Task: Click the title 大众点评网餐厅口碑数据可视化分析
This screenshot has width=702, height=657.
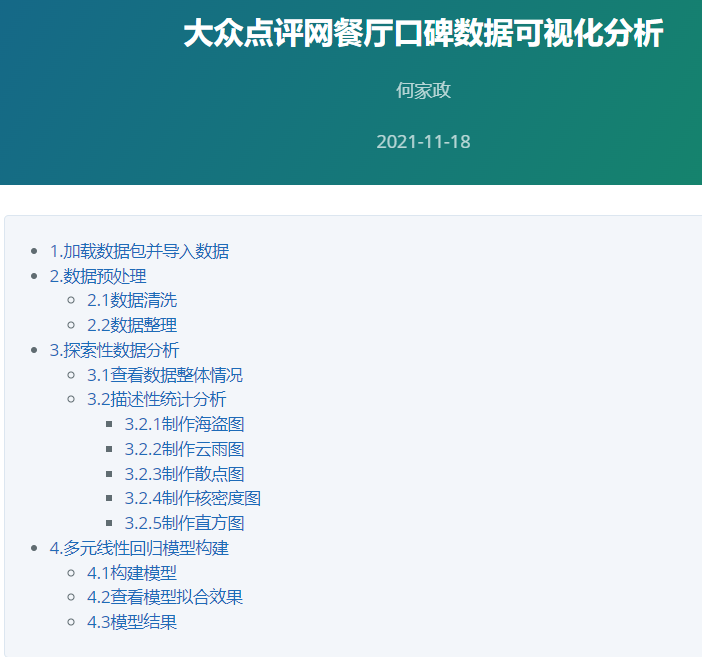Action: [424, 33]
